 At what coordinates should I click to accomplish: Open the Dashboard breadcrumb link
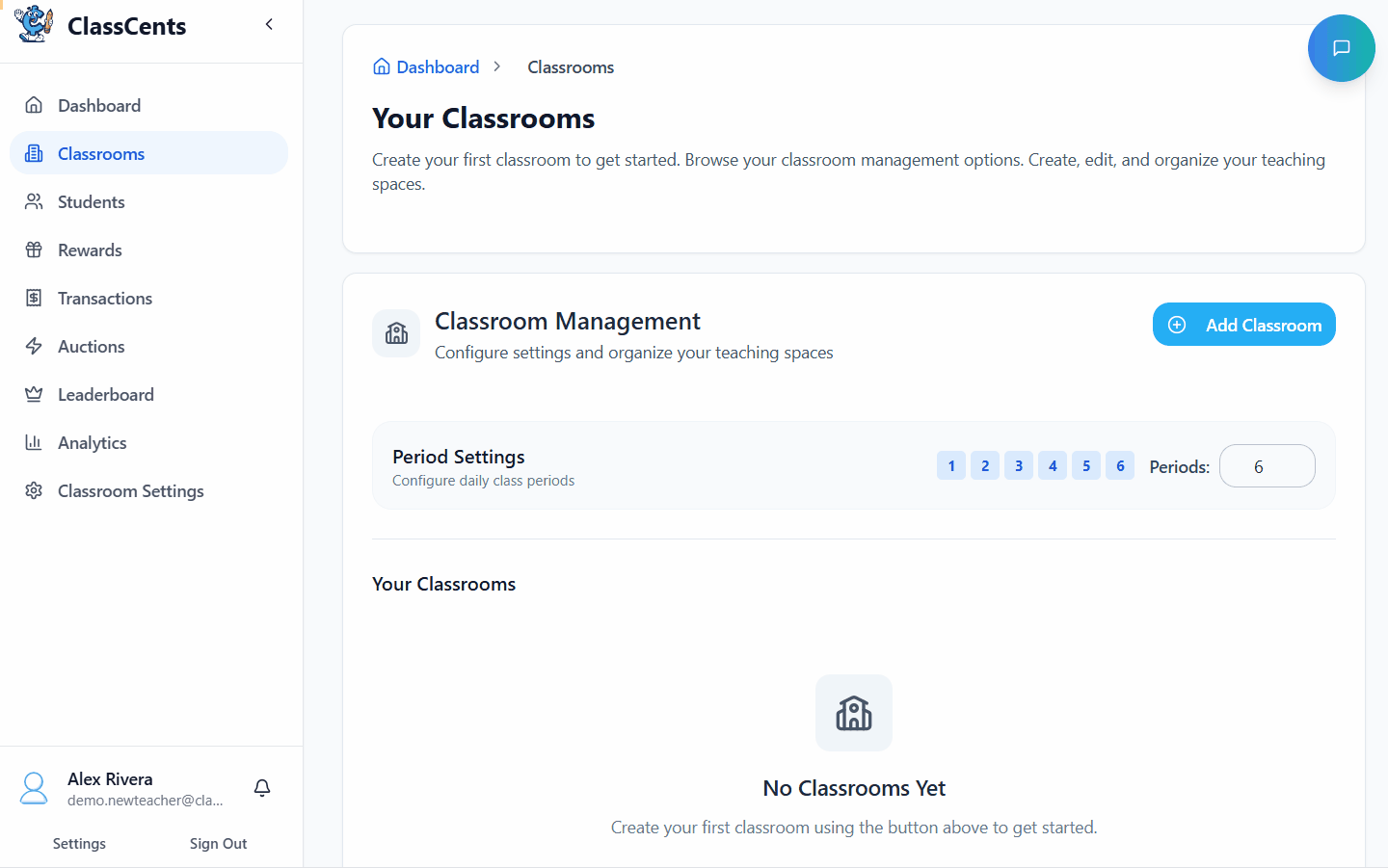tap(438, 66)
